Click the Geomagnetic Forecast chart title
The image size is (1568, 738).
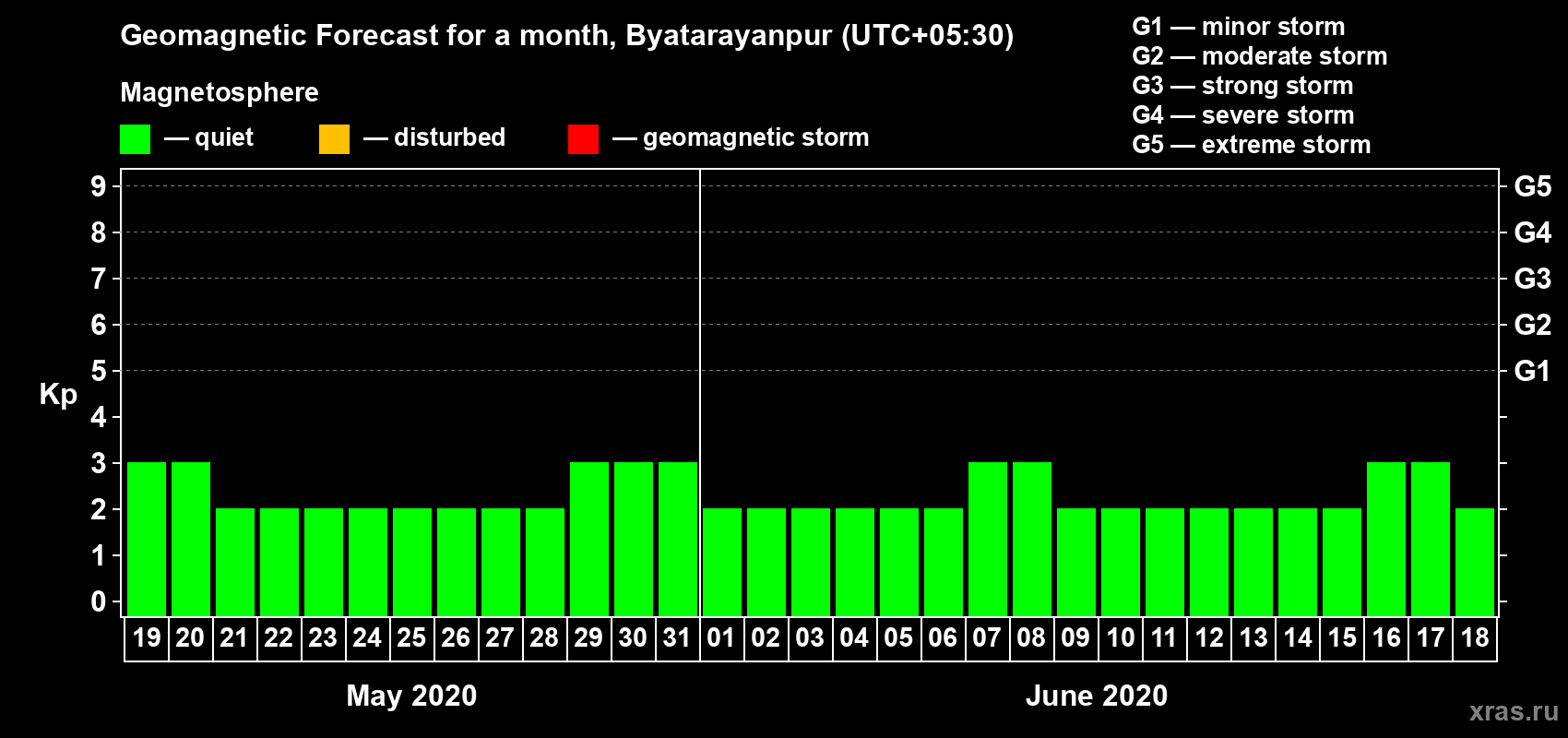click(x=567, y=36)
